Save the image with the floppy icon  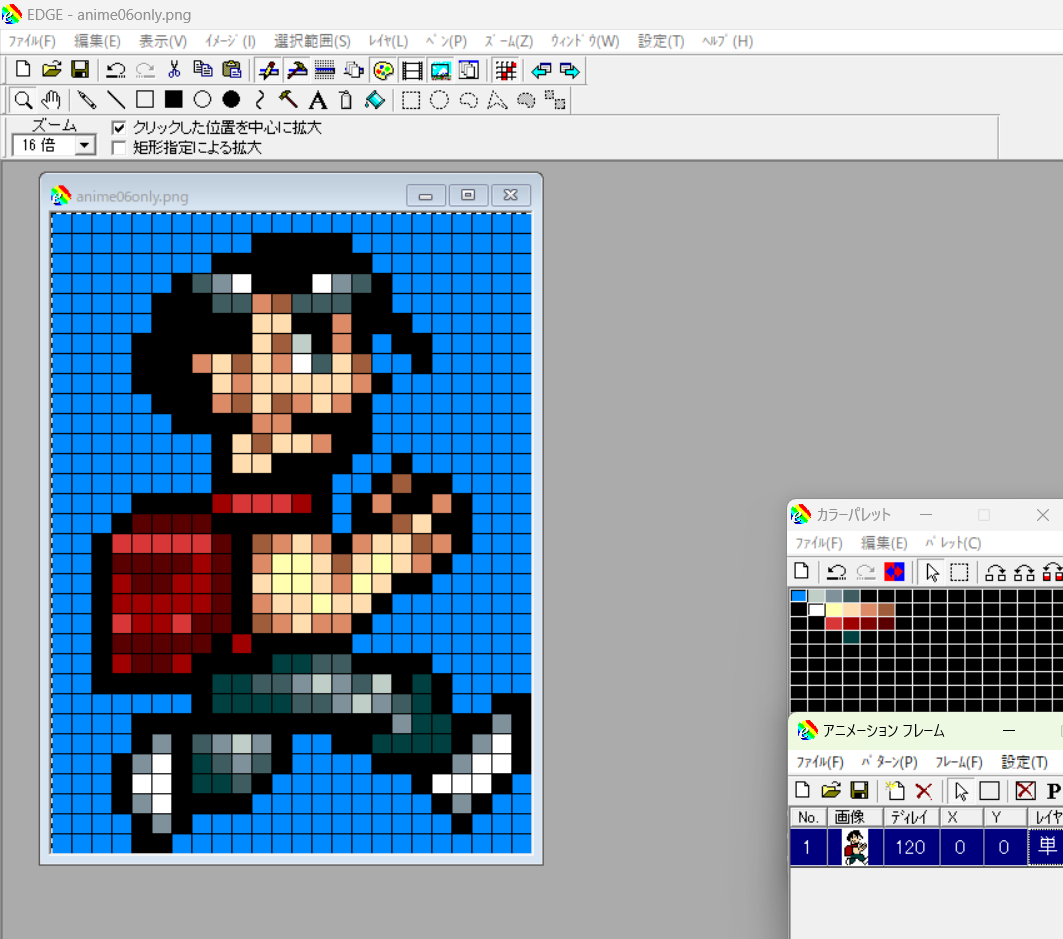(81, 70)
